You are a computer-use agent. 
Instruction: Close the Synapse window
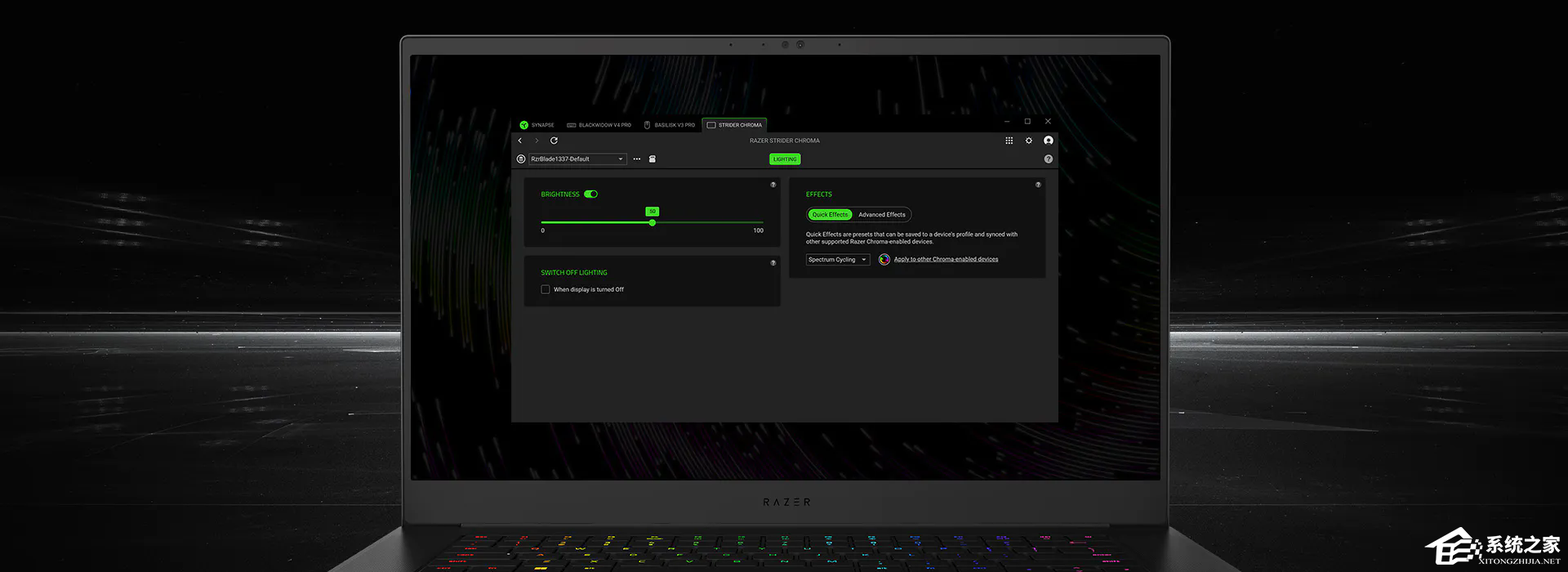pos(1049,122)
